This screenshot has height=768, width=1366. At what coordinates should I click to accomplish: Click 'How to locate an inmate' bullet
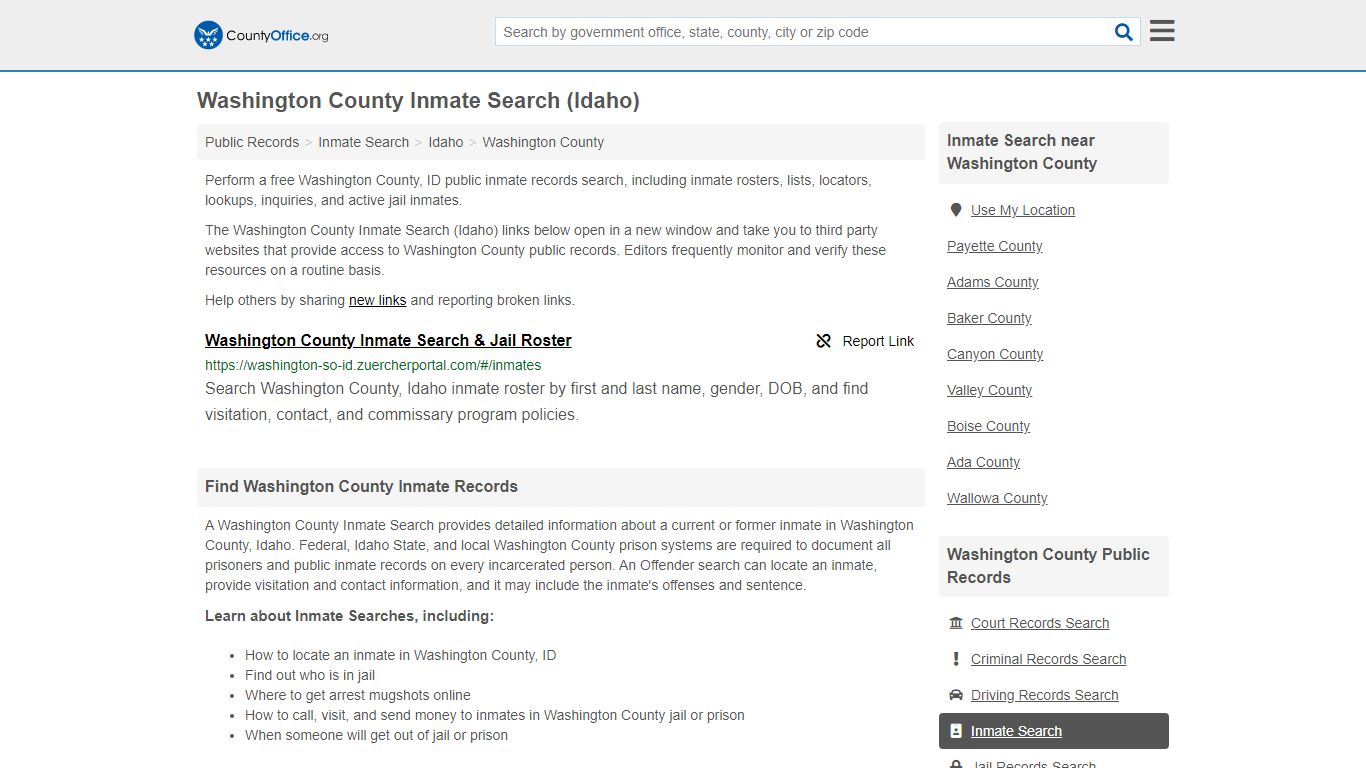400,655
